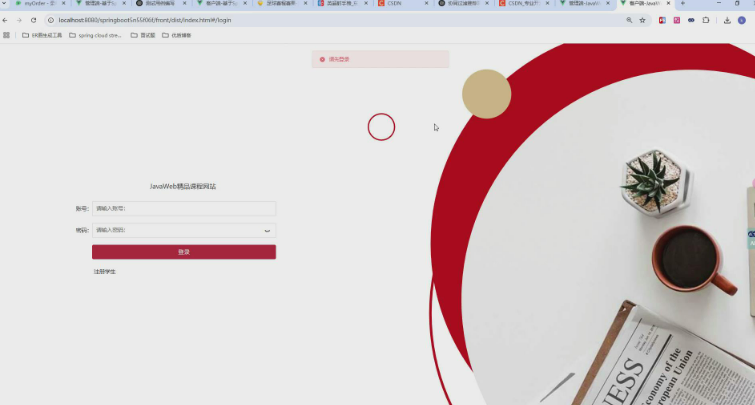755x405 pixels.
Task: Open the last bookmark folder on the bar
Action: 177,35
